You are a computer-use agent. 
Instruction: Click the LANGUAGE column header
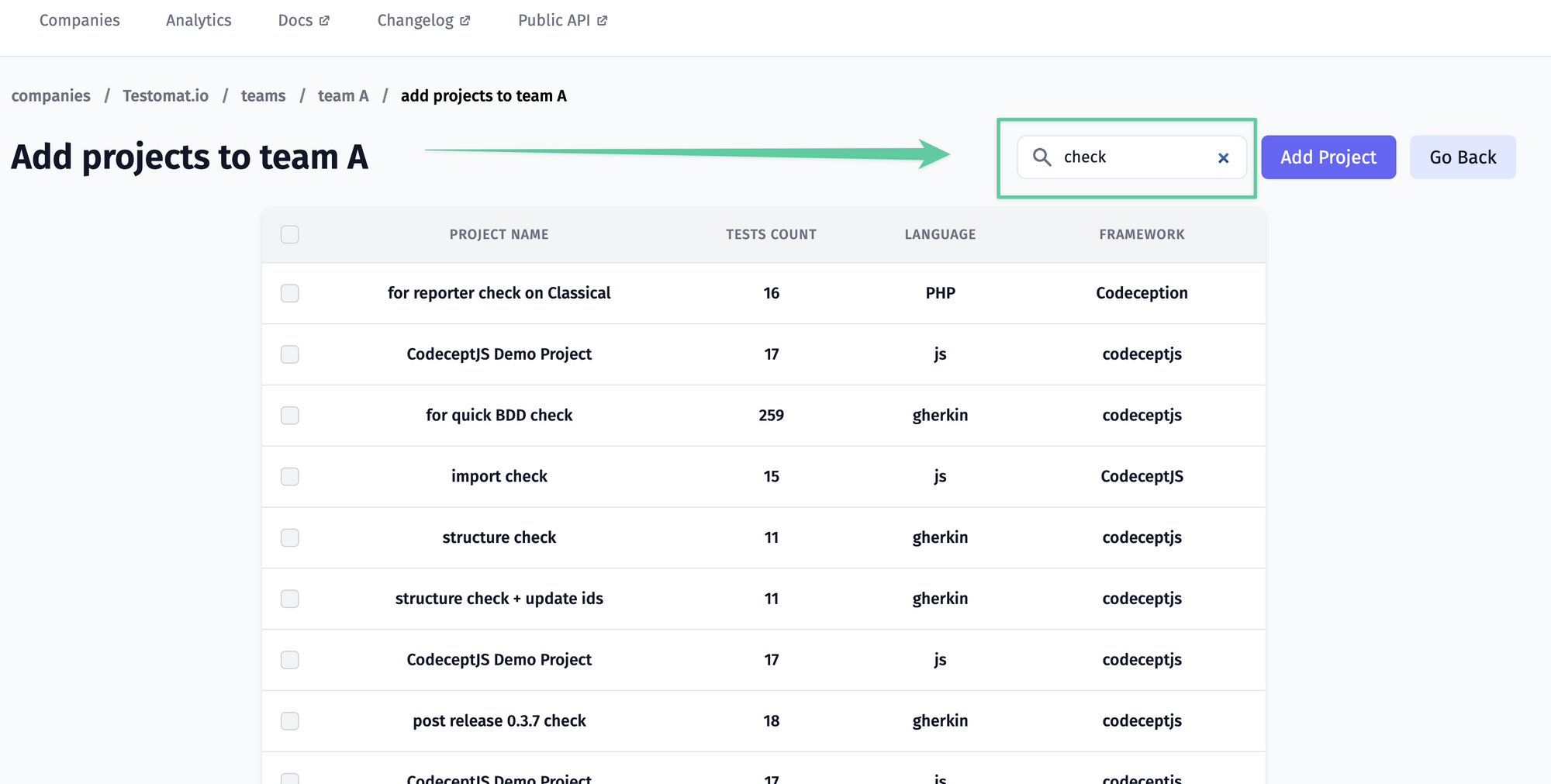click(x=940, y=234)
